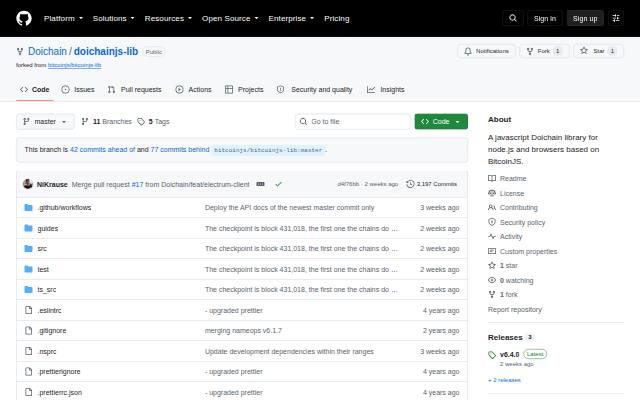Open 'Update development dependencies' commit message
Screen dimensions: 640x400
(x=289, y=351)
